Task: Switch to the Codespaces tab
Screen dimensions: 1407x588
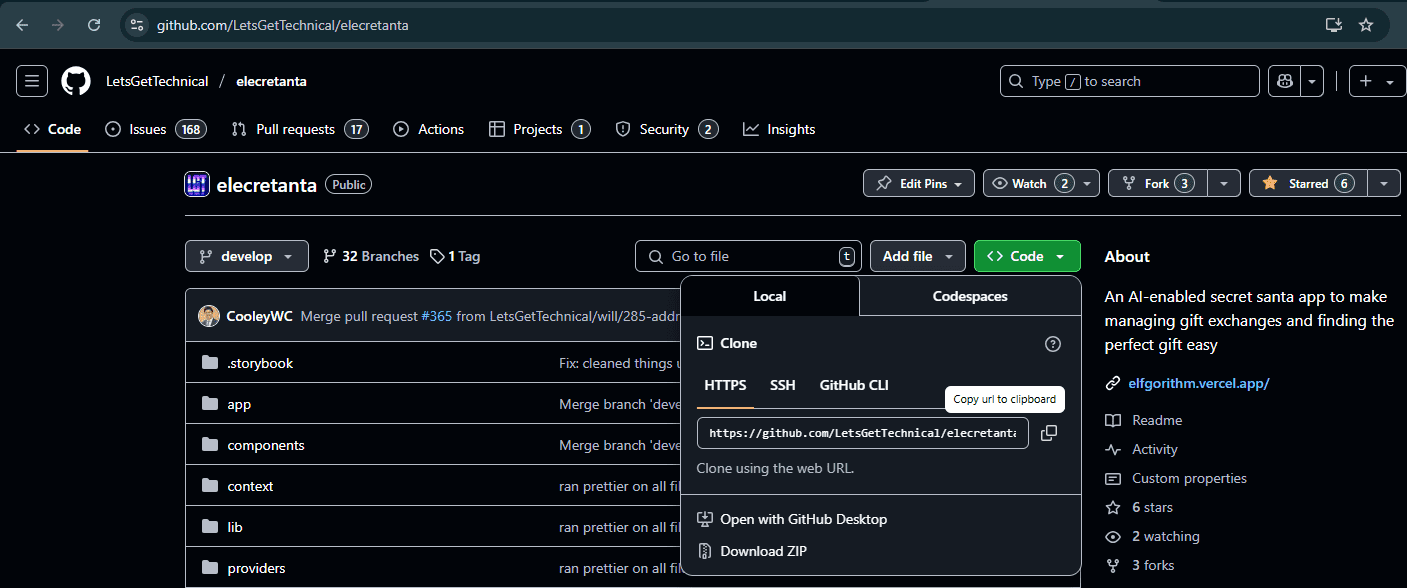Action: (970, 296)
